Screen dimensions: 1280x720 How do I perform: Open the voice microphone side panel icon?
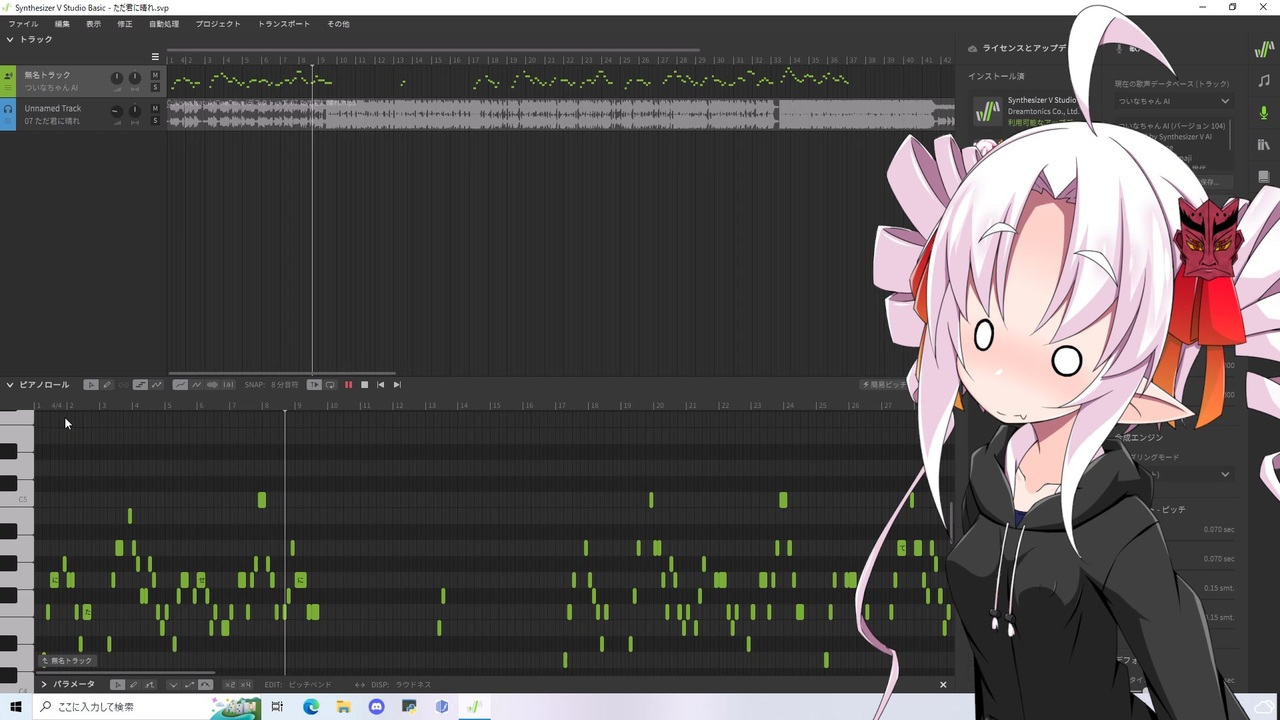[1264, 113]
